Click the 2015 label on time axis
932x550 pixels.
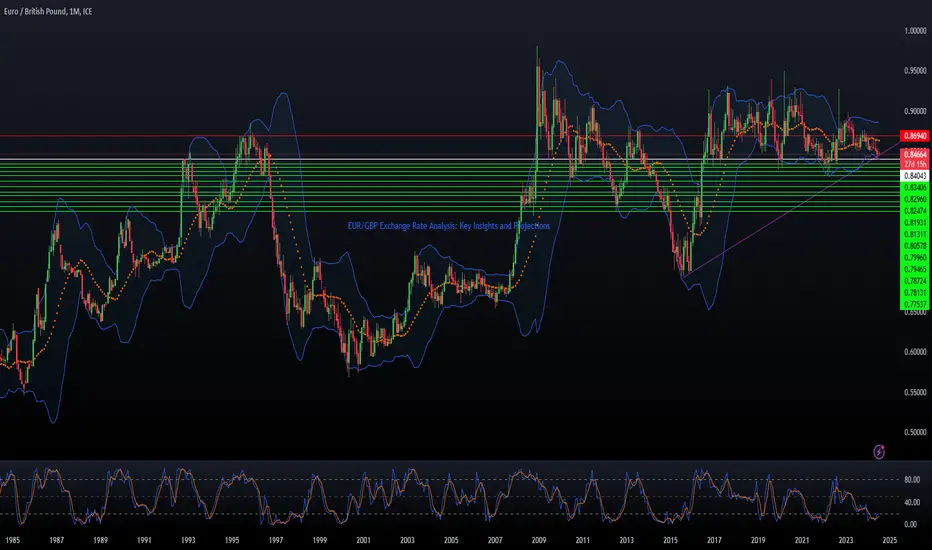670,540
